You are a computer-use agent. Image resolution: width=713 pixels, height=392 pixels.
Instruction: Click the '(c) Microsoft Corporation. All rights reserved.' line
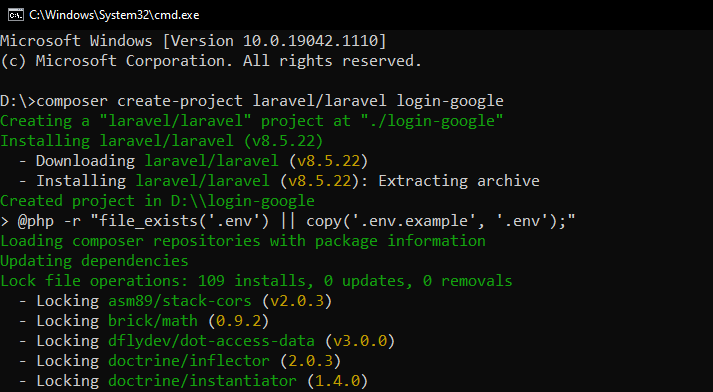click(211, 61)
